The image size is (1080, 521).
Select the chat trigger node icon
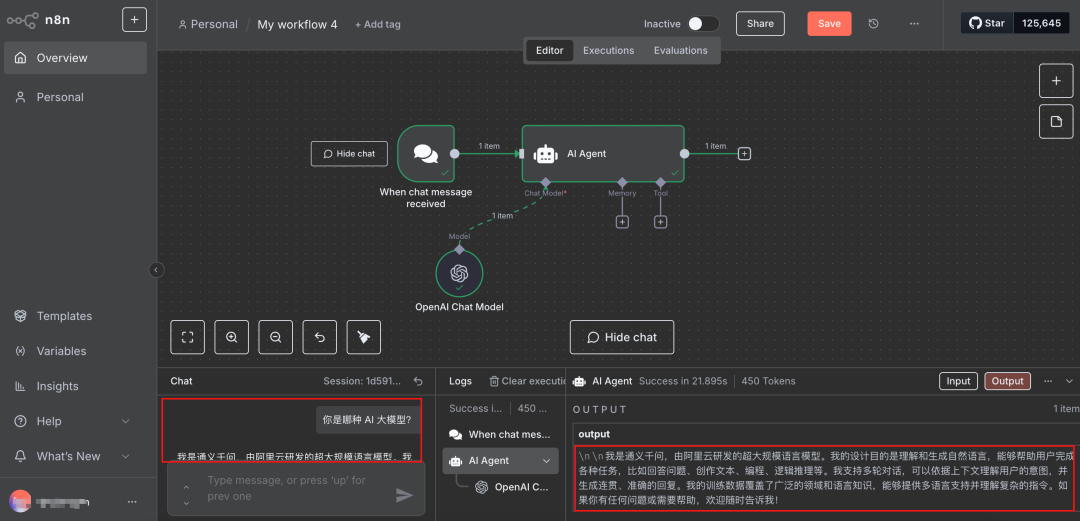[x=426, y=153]
